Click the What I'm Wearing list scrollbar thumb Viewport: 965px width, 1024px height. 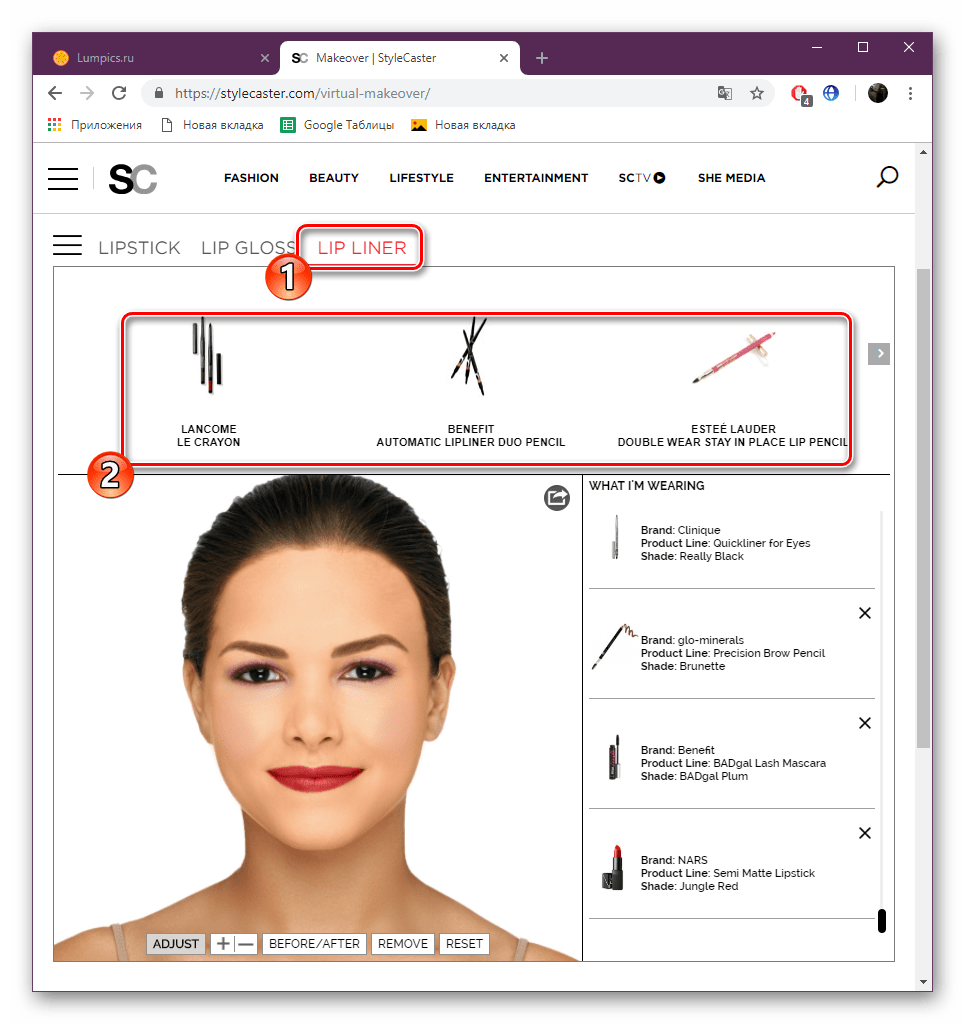881,921
